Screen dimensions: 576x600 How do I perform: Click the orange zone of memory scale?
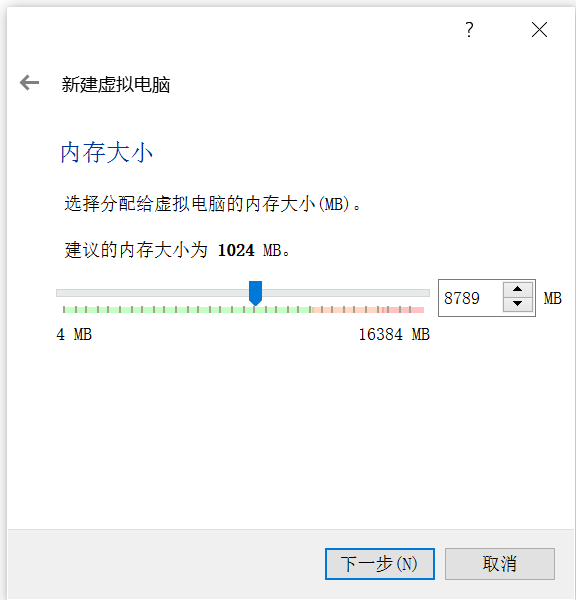(x=347, y=310)
